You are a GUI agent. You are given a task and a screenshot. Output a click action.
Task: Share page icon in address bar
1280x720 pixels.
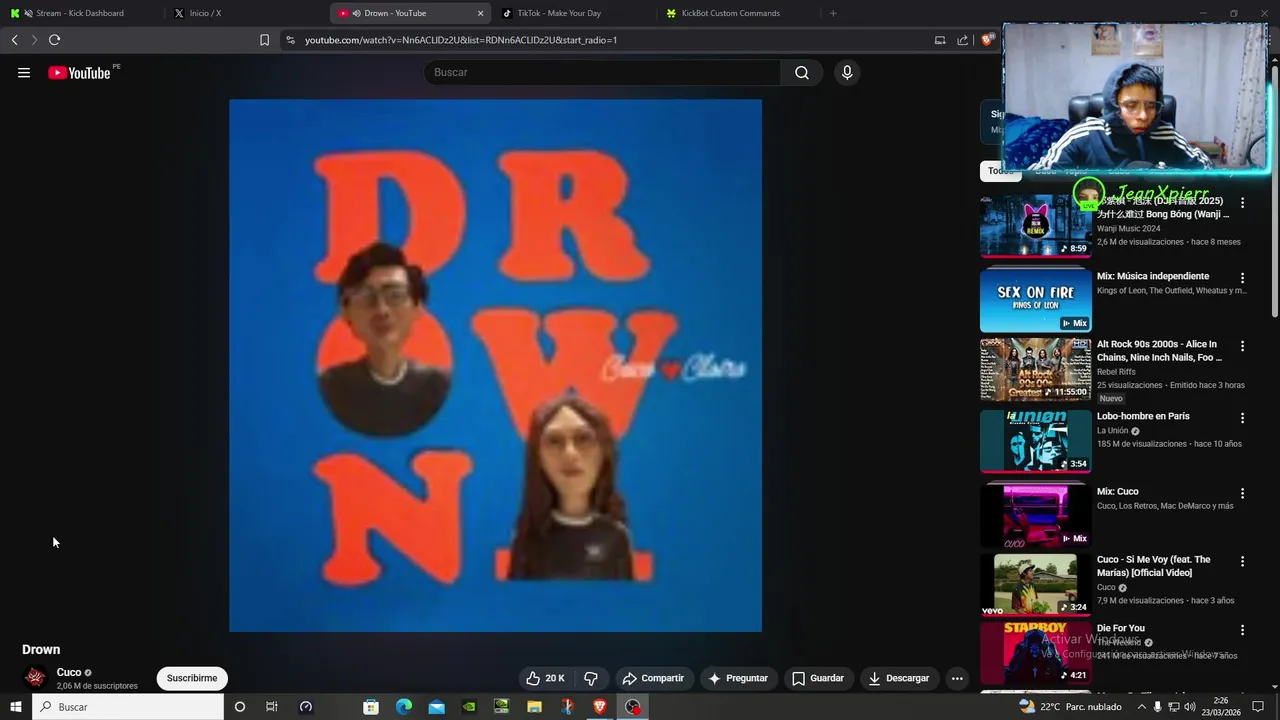962,40
